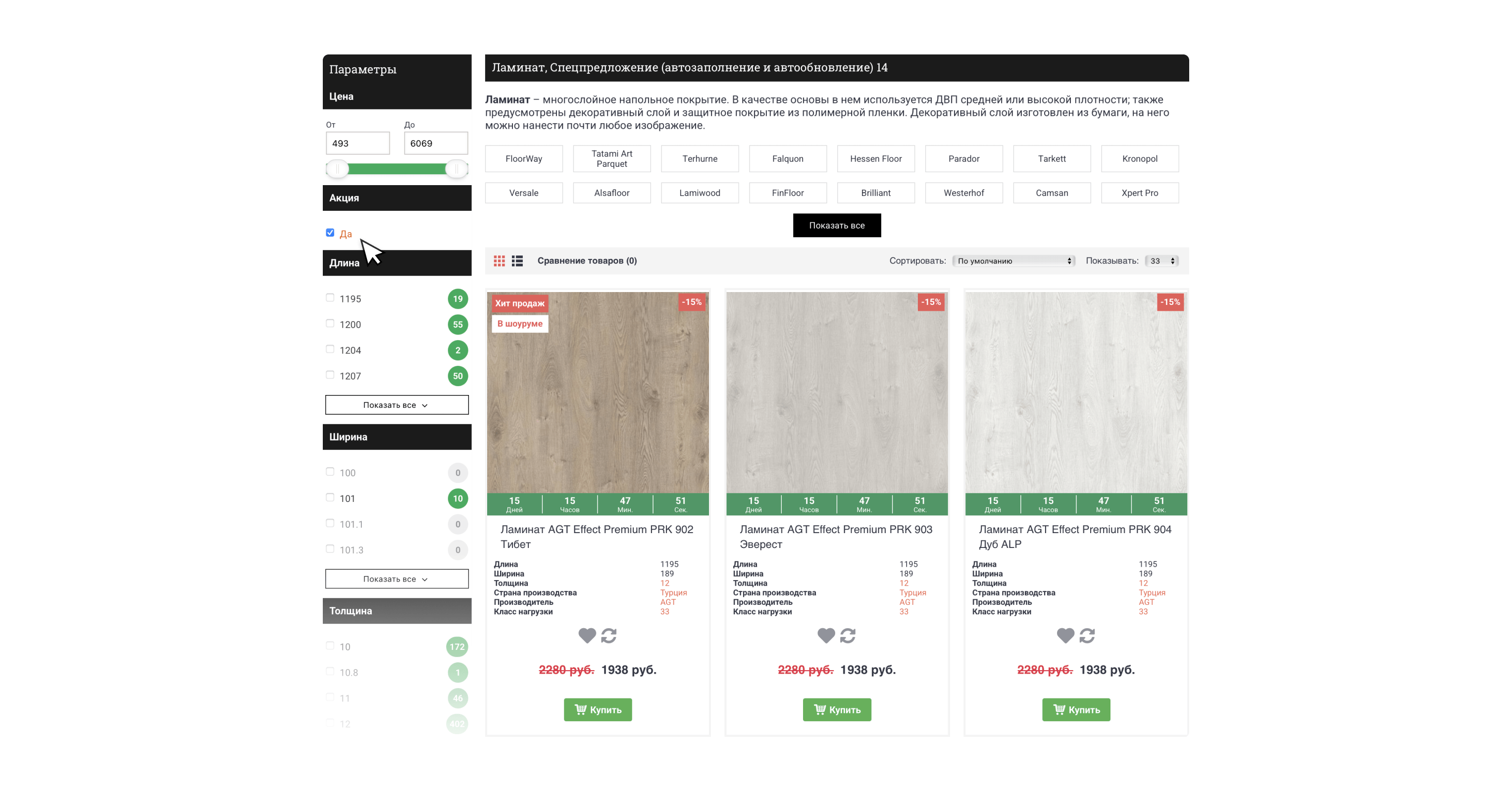Viewport: 1512px width, 791px height.
Task: Add PRK 903 Эверест to favorites heart
Action: pyautogui.click(x=826, y=635)
